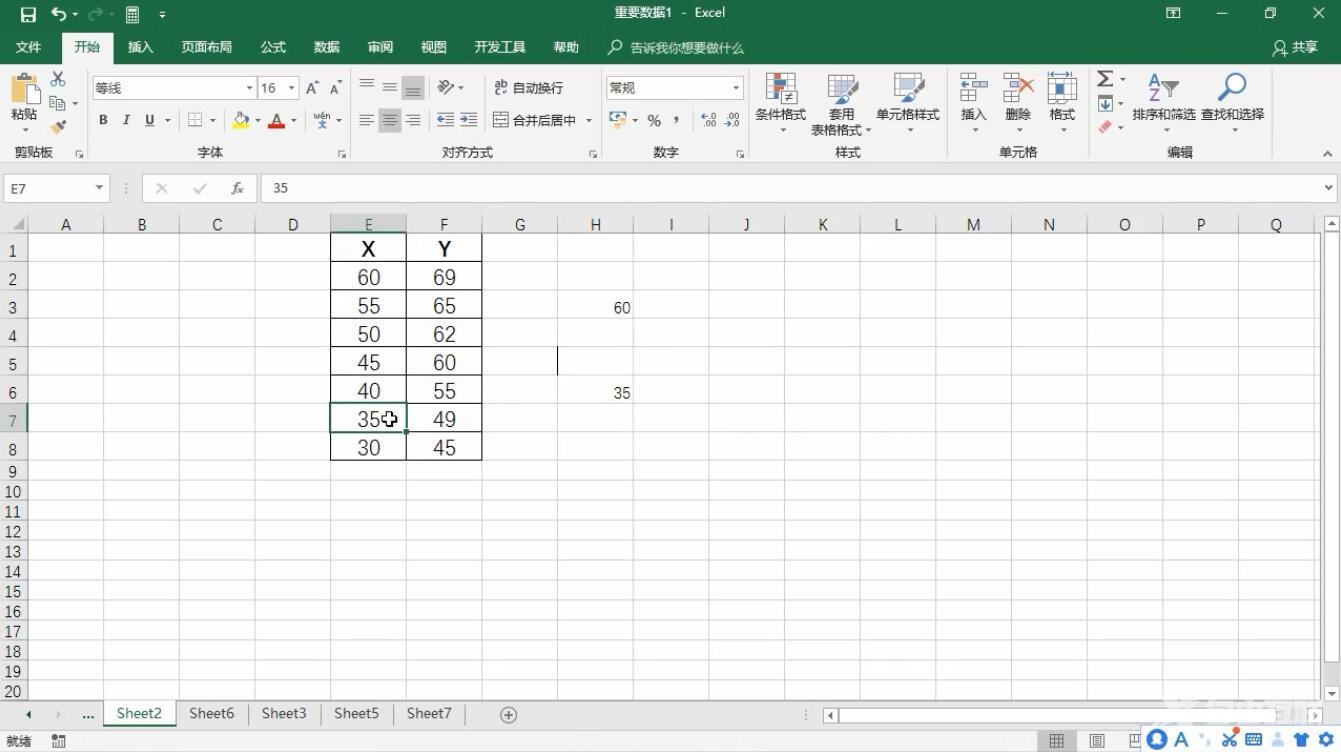Viewport: 1341px width, 752px height.
Task: Toggle middle vertical alignment
Action: (390, 87)
